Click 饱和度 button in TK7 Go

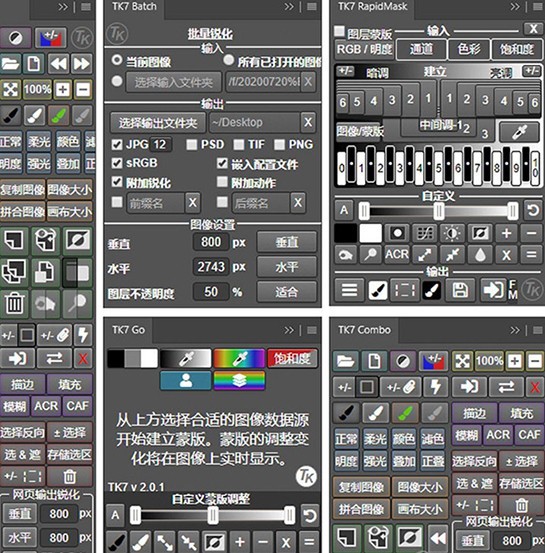(292, 359)
